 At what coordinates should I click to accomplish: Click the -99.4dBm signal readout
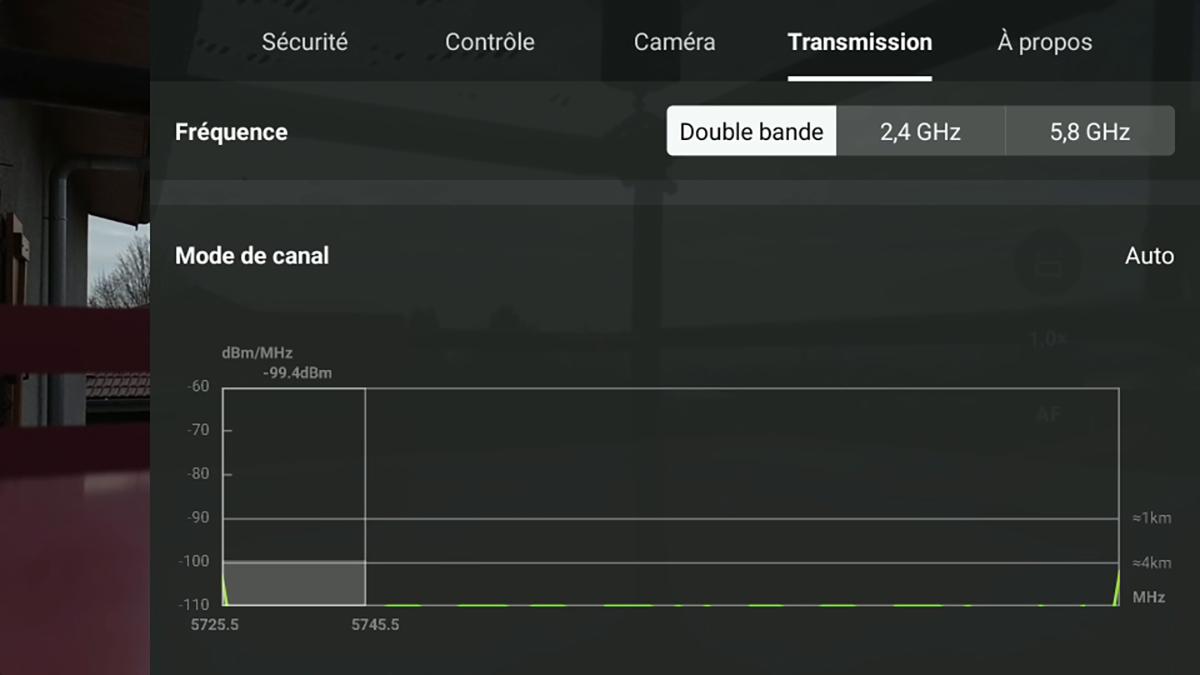pyautogui.click(x=297, y=374)
